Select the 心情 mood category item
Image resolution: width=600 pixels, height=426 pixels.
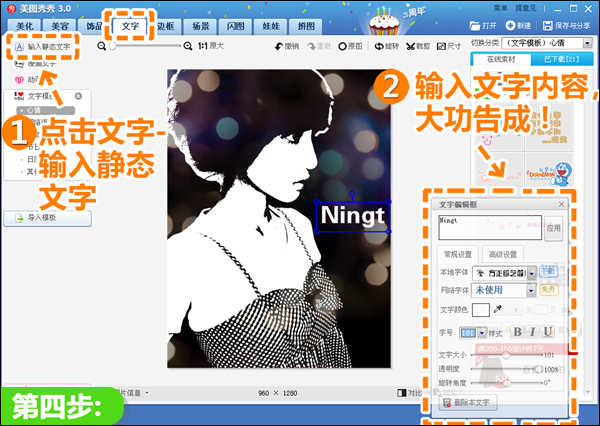pyautogui.click(x=46, y=110)
